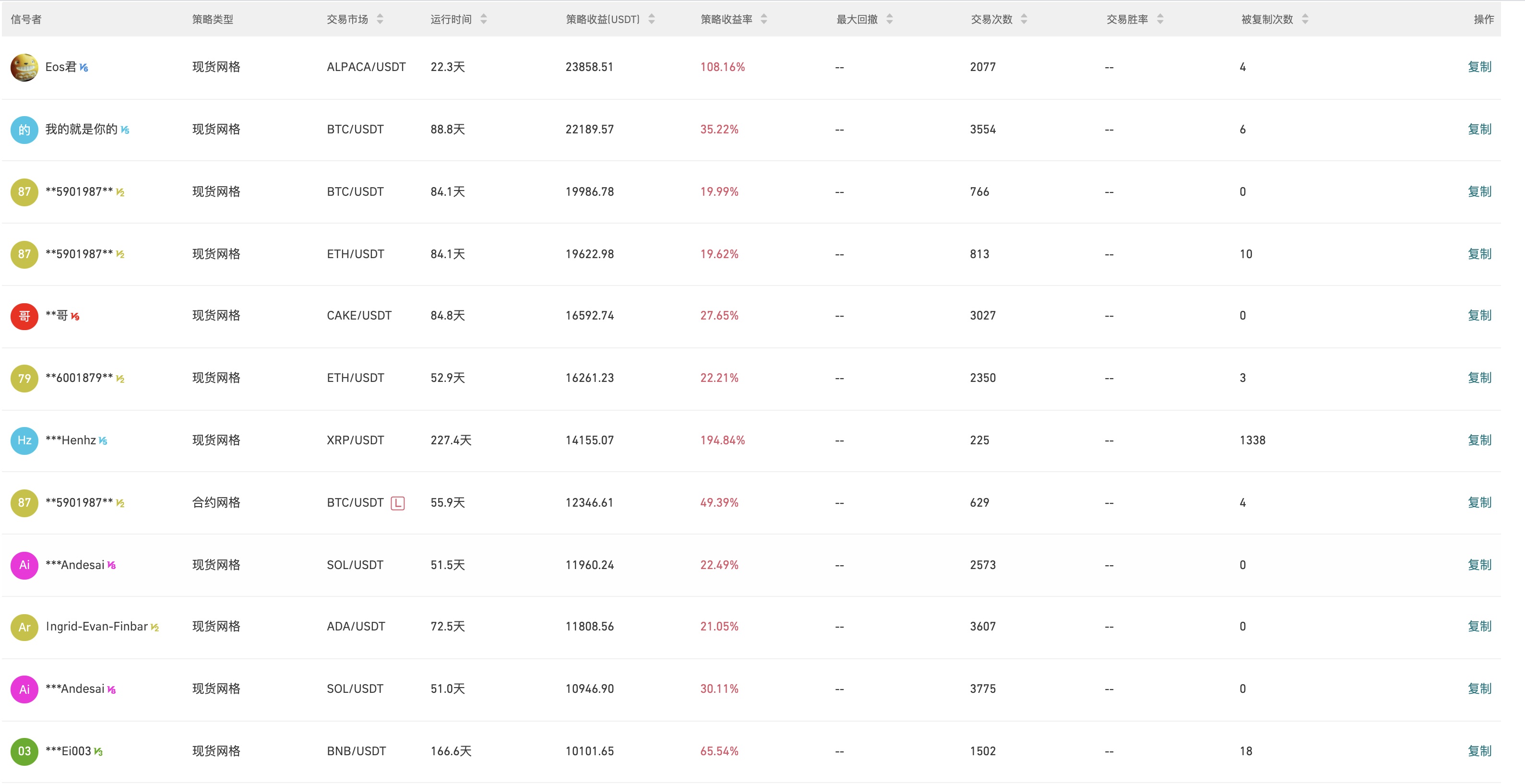The image size is (1525, 784).
Task: Sort by 策略收益率 column arrows
Action: pos(763,19)
